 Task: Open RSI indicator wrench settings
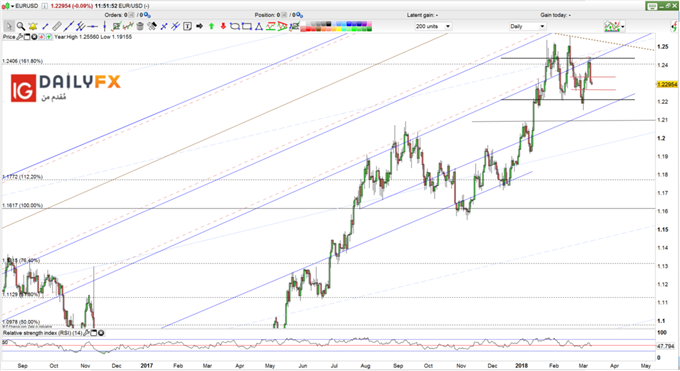click(x=86, y=333)
